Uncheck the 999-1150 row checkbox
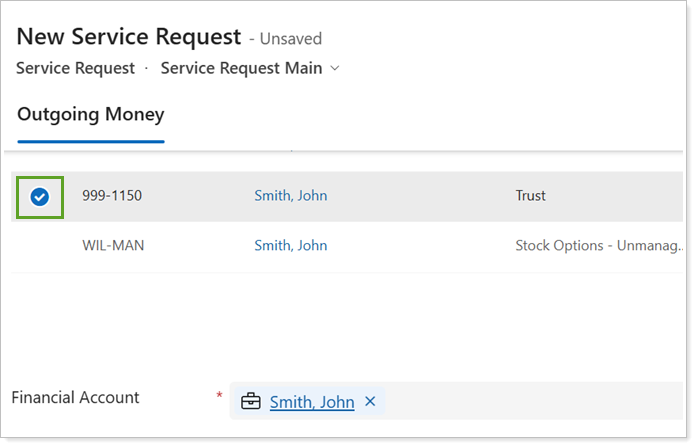Image resolution: width=696 pixels, height=447 pixels. pos(40,197)
